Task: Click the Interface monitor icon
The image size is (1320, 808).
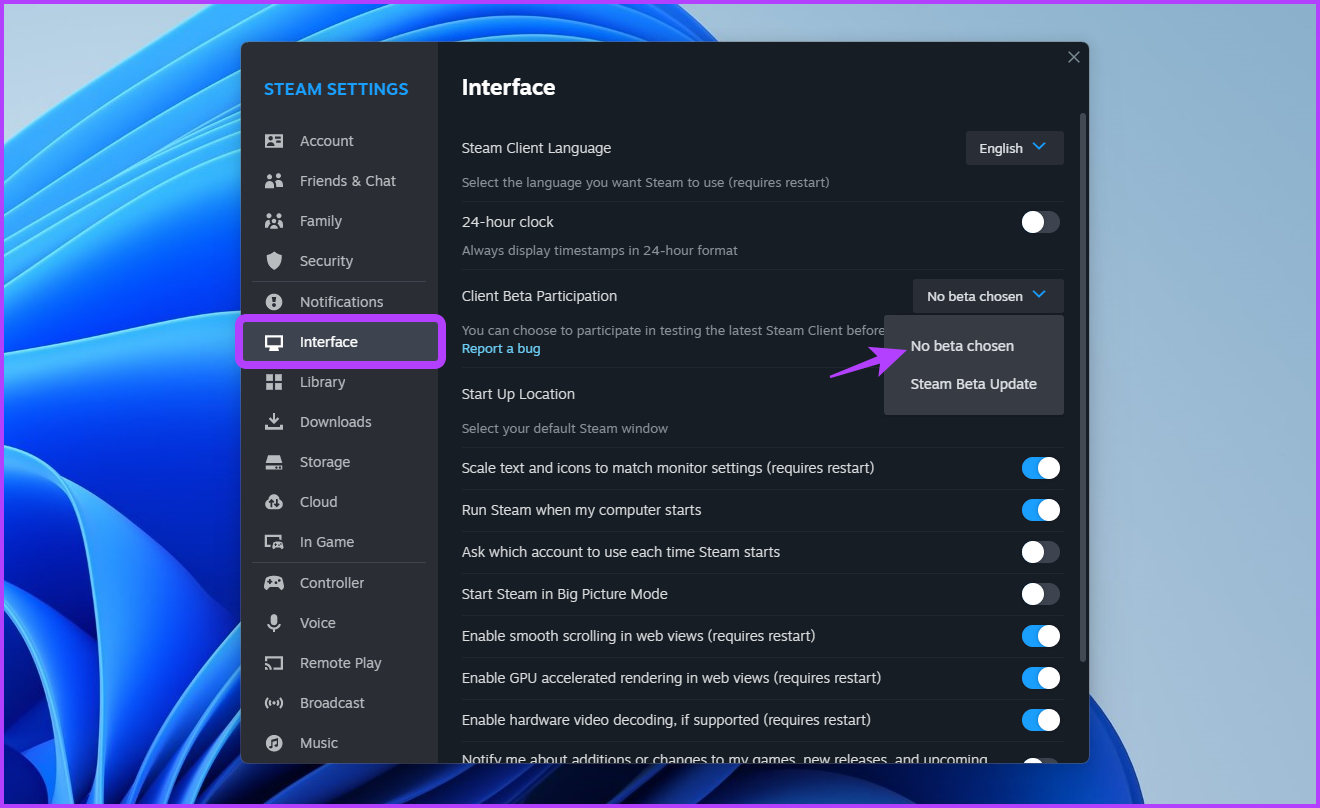Action: pos(274,342)
